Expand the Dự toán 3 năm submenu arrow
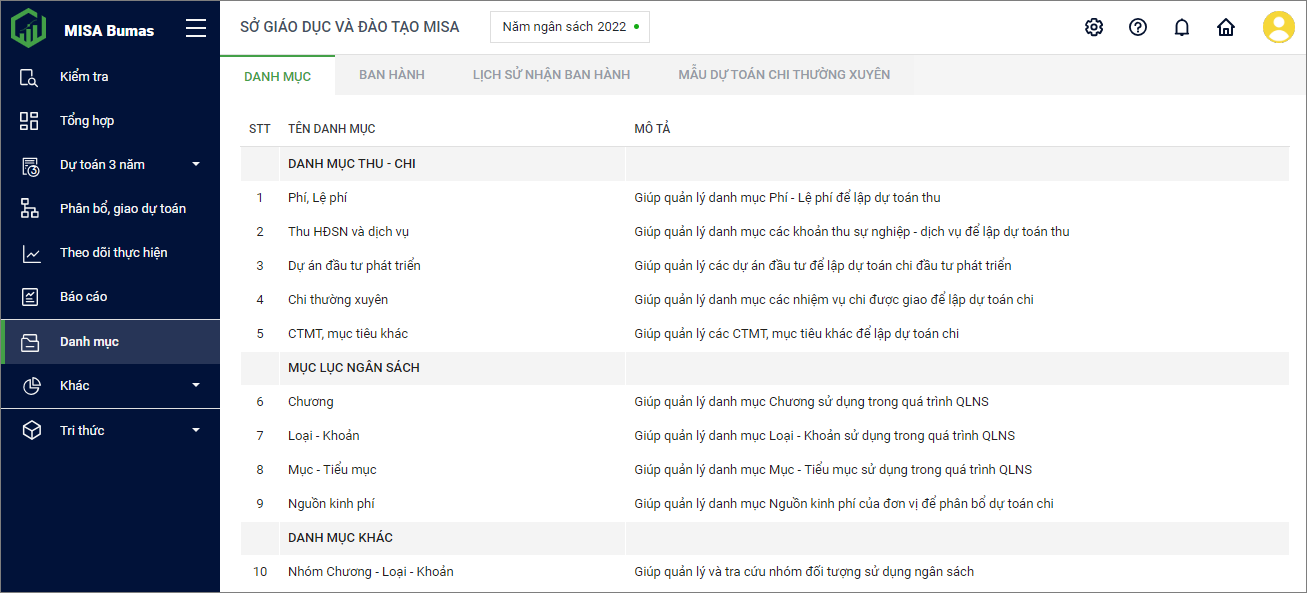The height and width of the screenshot is (593, 1307). (x=196, y=165)
